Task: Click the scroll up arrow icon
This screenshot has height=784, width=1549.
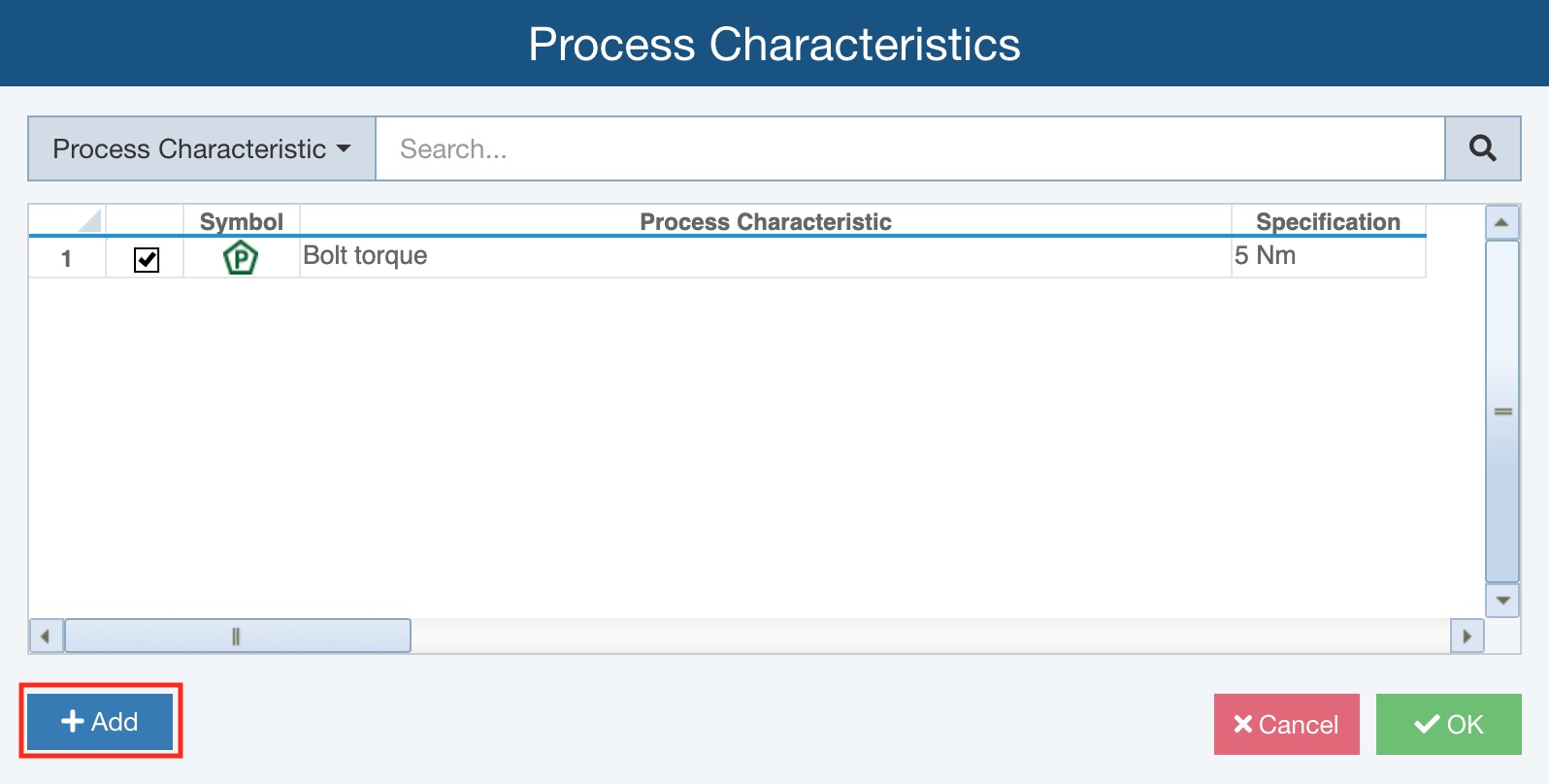Action: 1501,222
